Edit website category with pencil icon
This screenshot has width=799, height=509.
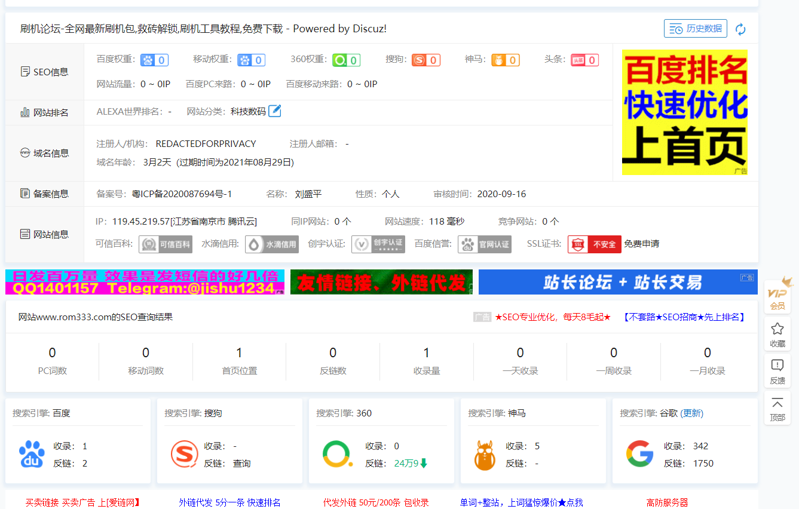275,111
